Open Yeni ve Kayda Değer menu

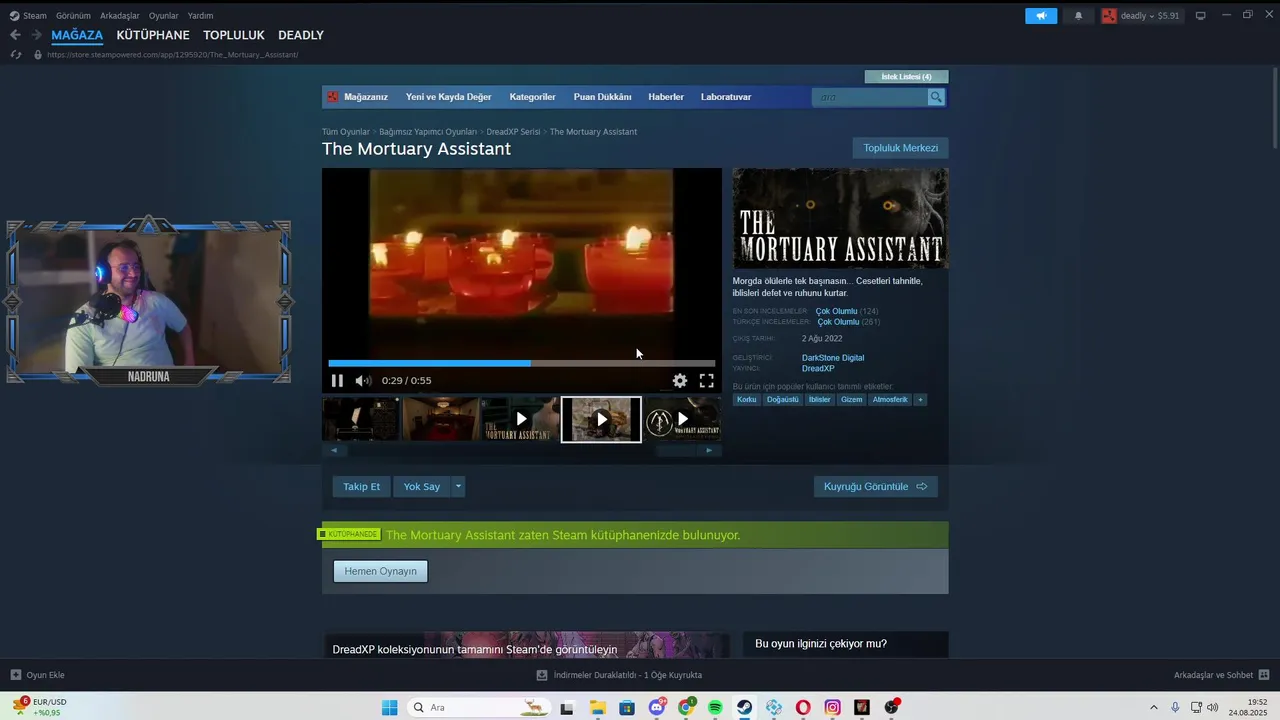tap(448, 97)
